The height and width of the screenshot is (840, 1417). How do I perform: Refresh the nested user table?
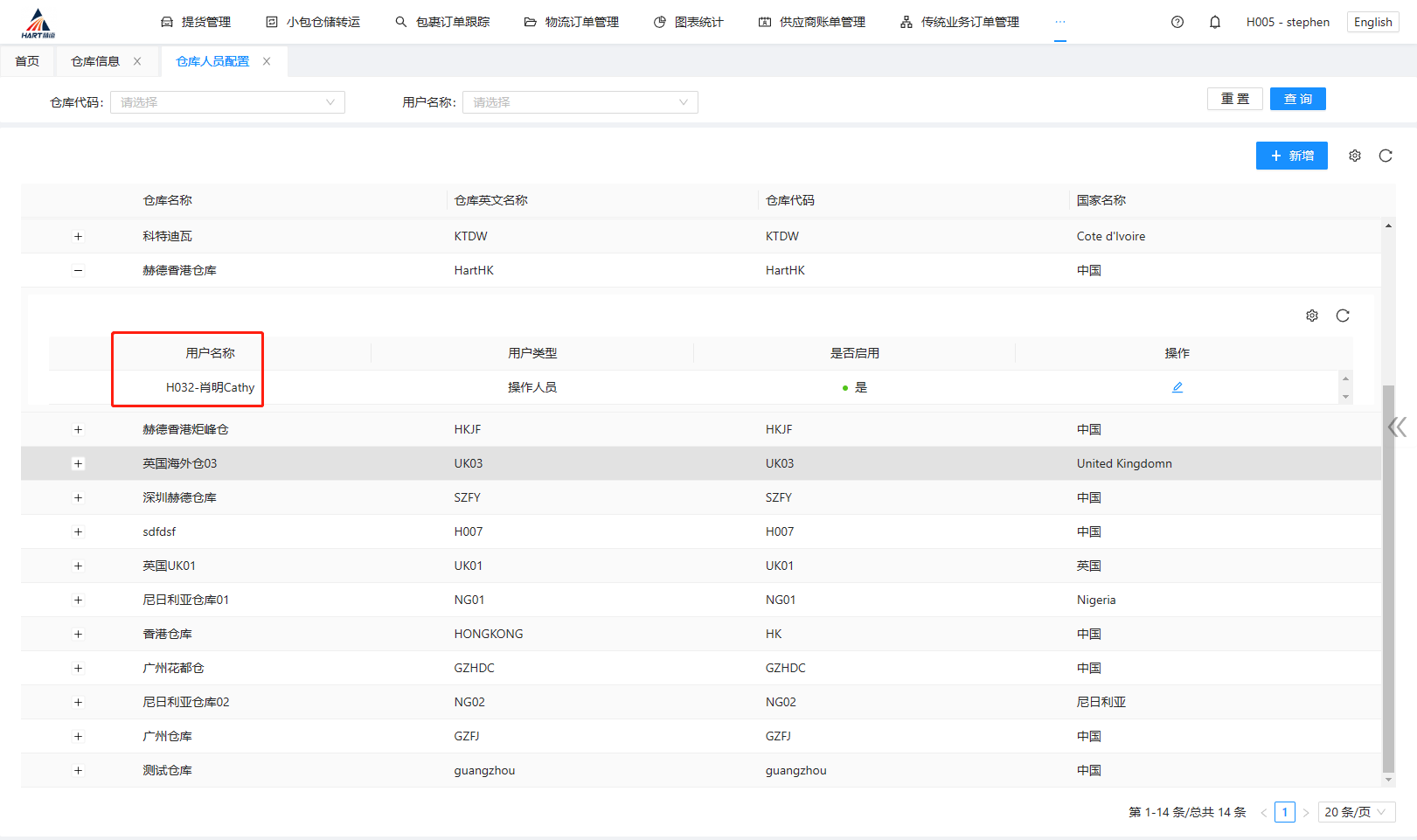1343,316
